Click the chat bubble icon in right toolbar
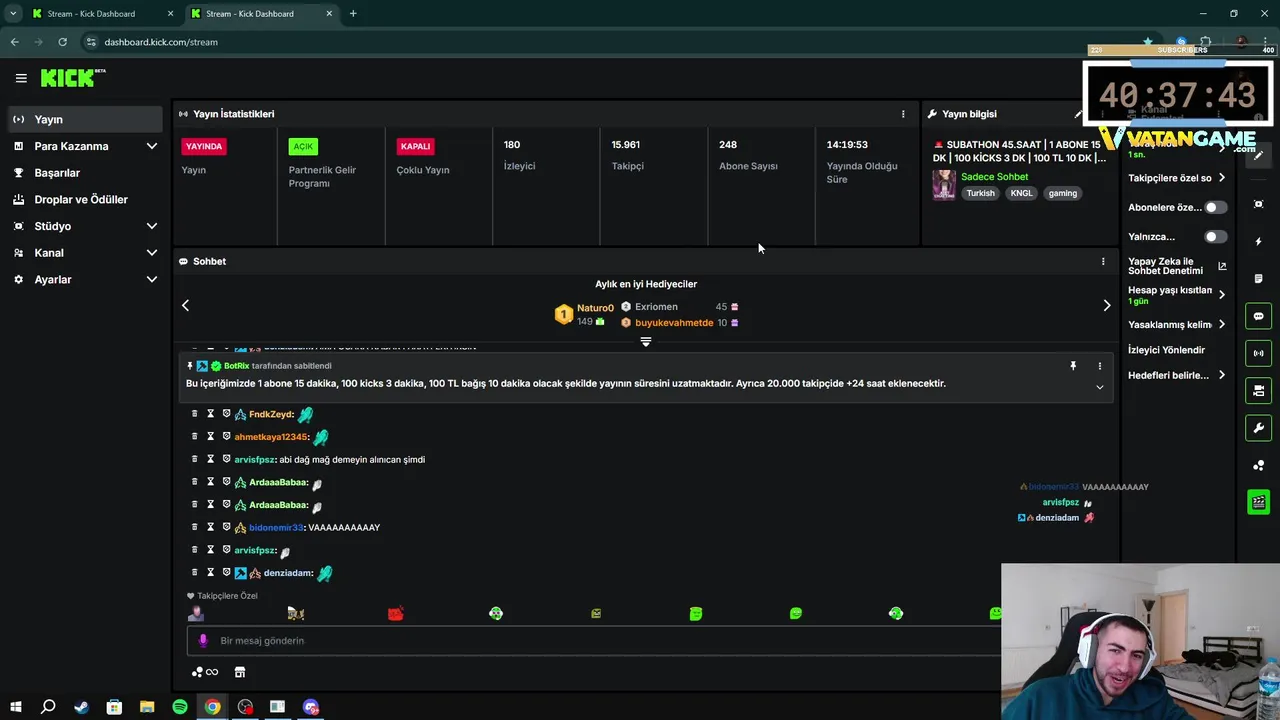Viewport: 1280px width, 720px height. tap(1258, 316)
